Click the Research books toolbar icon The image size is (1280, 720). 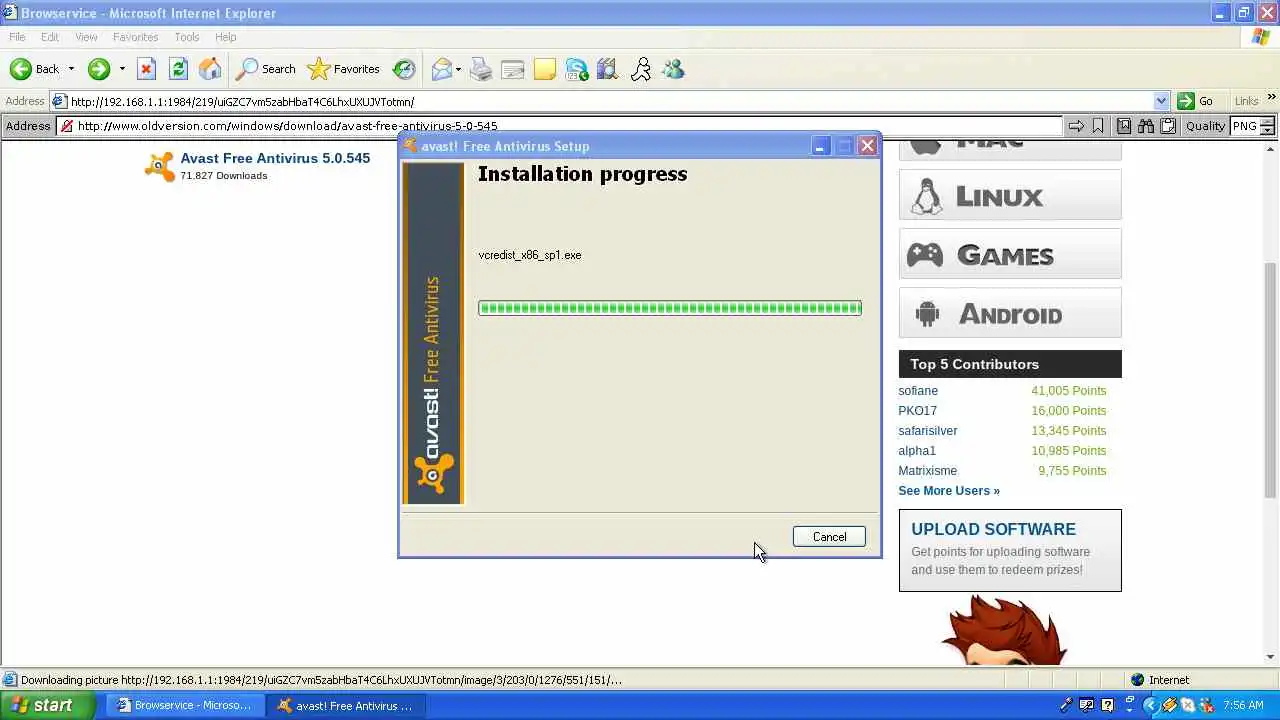(x=608, y=69)
